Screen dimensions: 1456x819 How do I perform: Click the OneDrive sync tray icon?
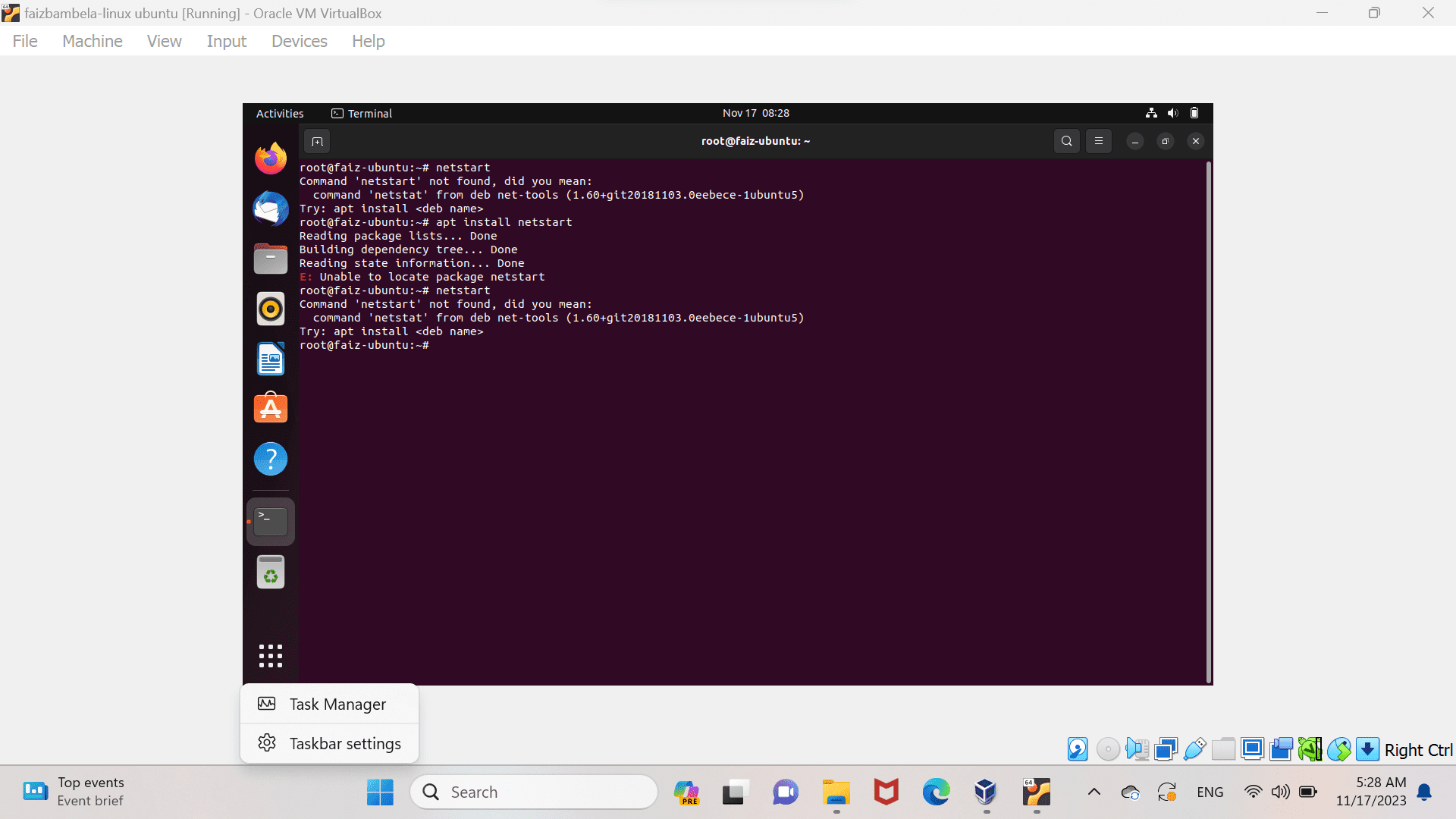1130,792
